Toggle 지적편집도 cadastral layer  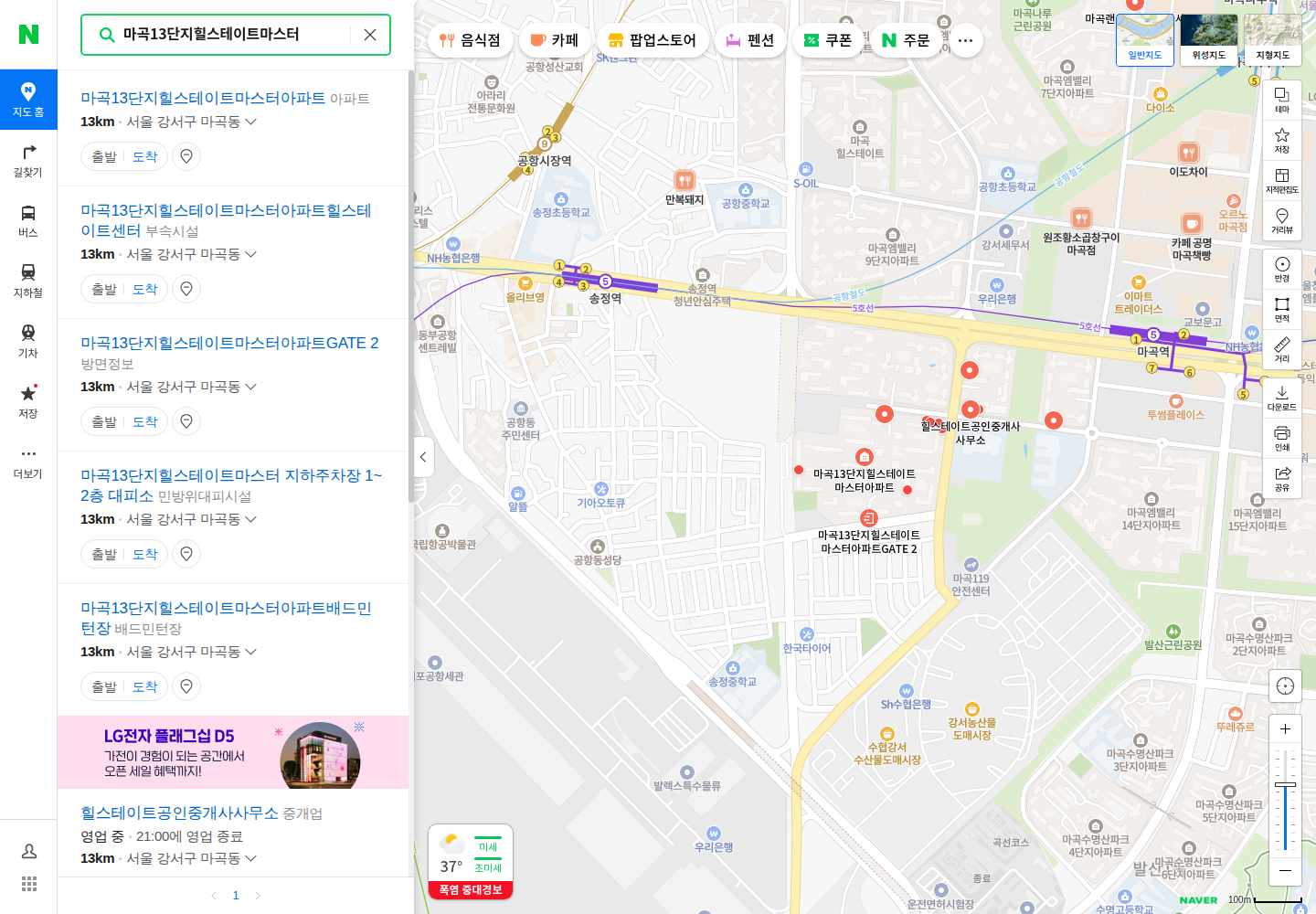pos(1282,181)
